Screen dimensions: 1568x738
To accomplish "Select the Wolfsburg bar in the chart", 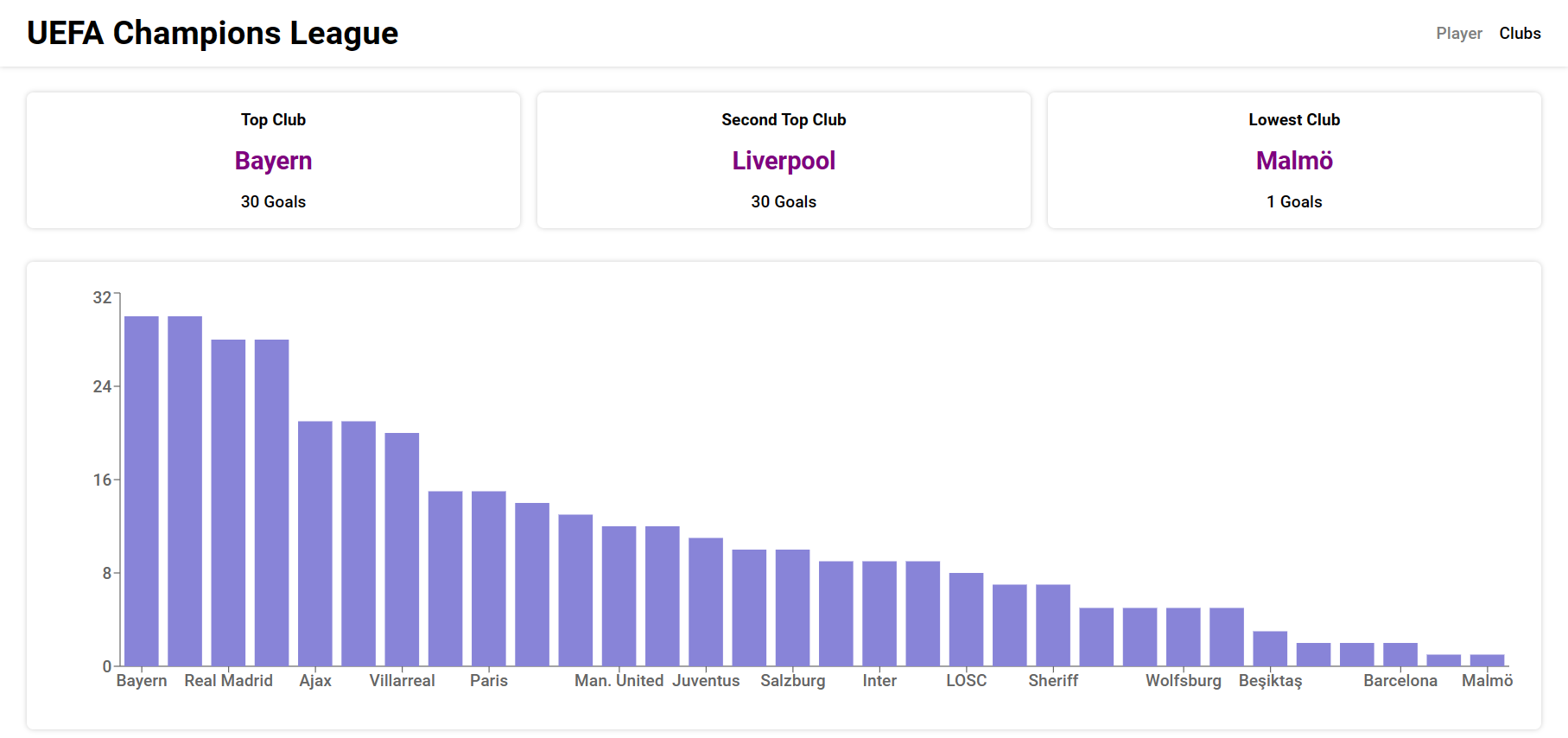I will 1184,637.
